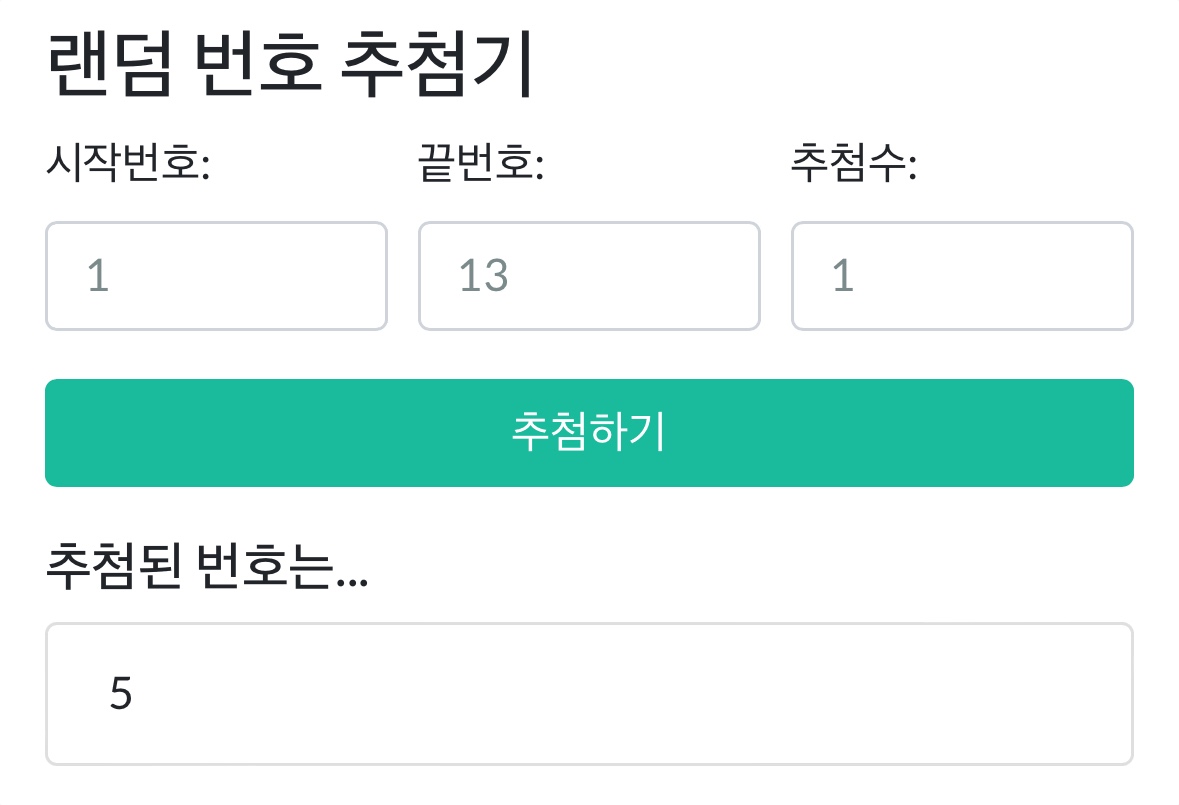Click the 시작번호 label text
This screenshot has height=805, width=1179.
pos(127,164)
